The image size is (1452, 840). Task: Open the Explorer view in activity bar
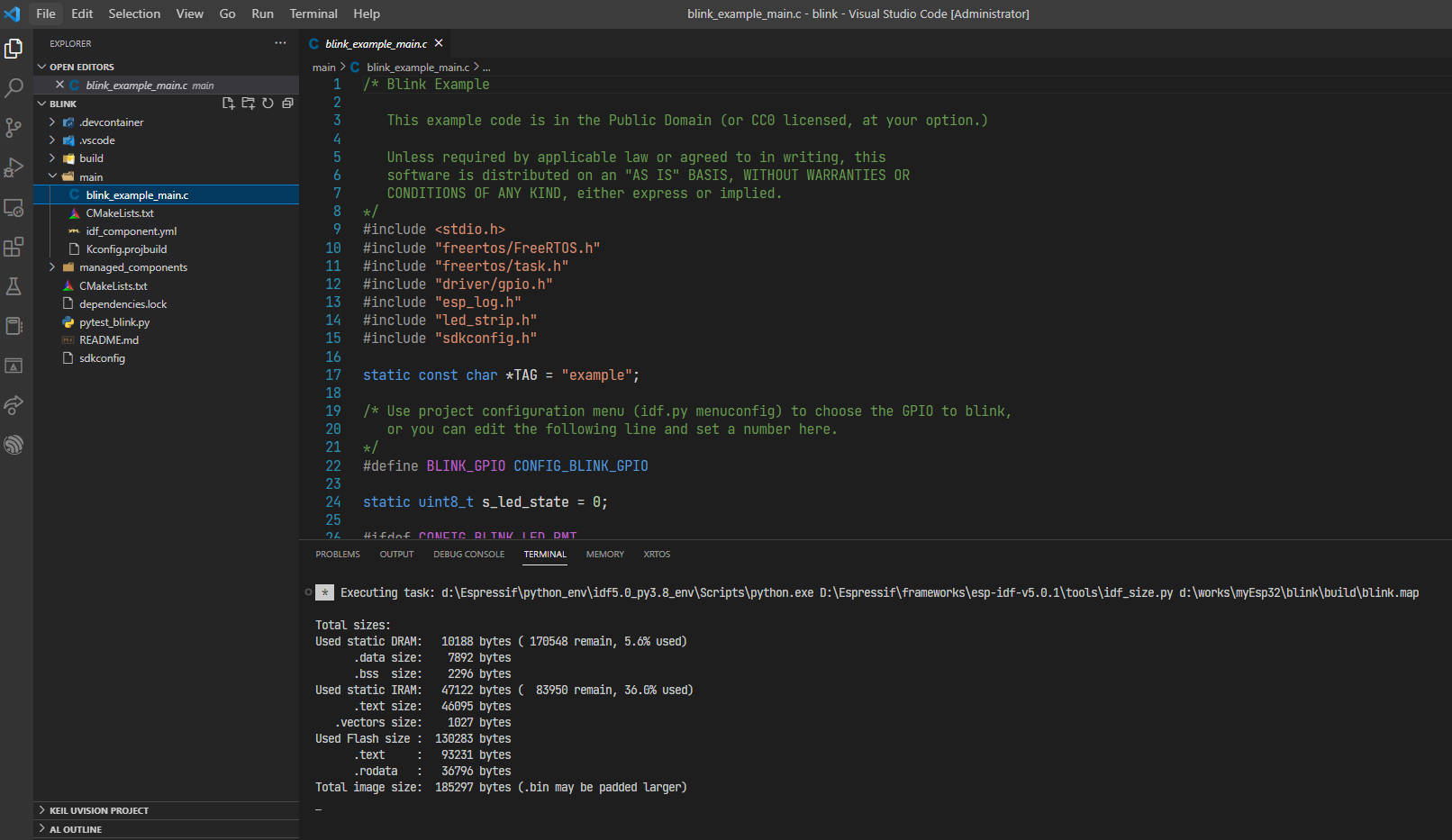click(14, 49)
